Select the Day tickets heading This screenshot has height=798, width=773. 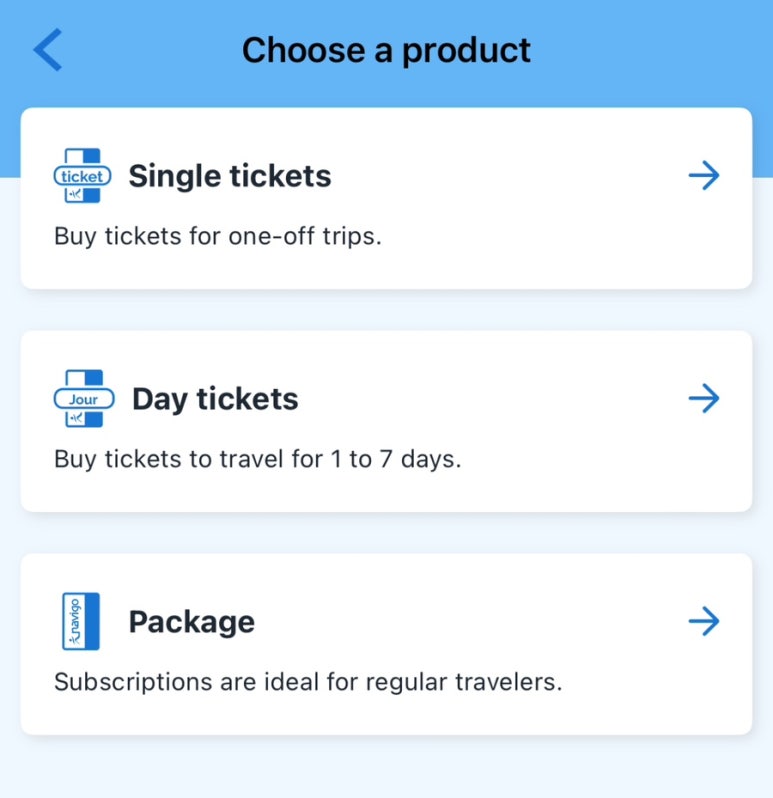click(215, 399)
